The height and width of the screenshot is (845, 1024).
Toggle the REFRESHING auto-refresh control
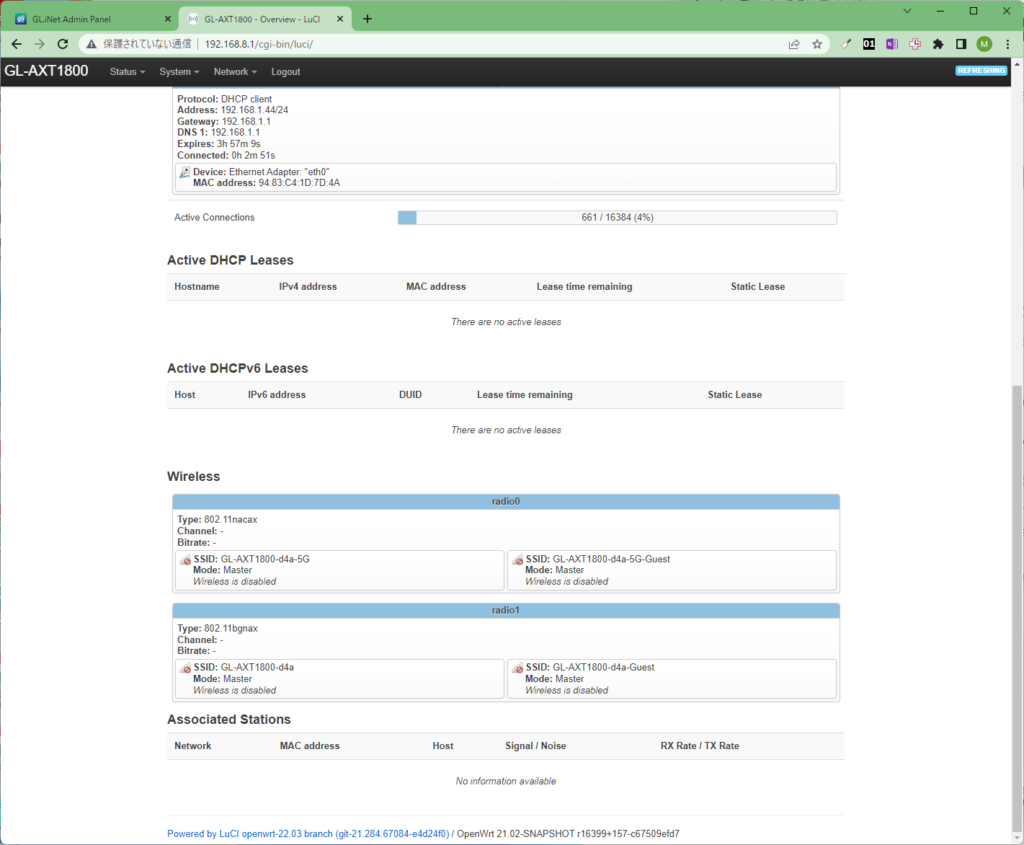point(980,70)
